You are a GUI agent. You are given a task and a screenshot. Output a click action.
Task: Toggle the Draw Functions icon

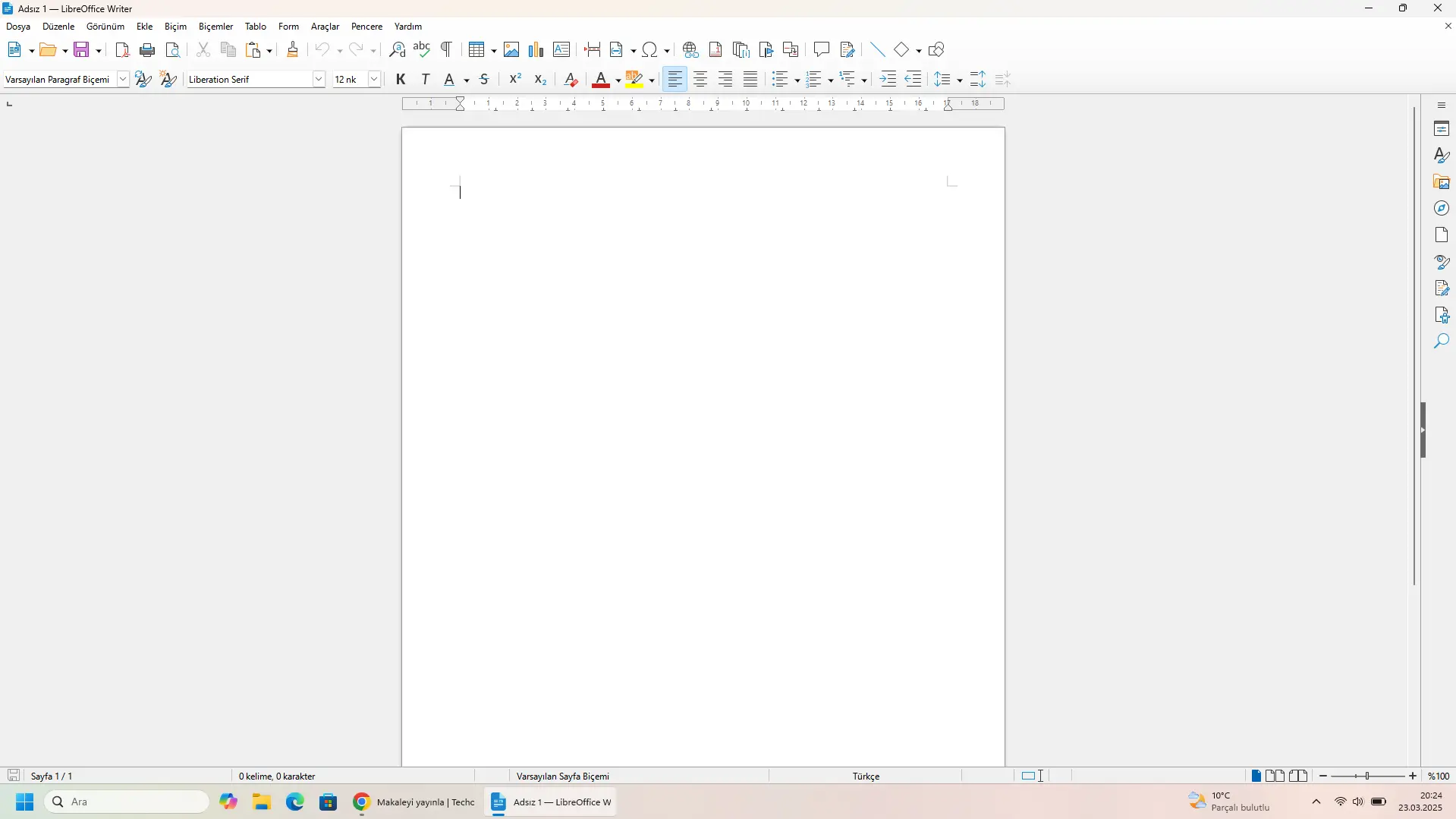936,50
